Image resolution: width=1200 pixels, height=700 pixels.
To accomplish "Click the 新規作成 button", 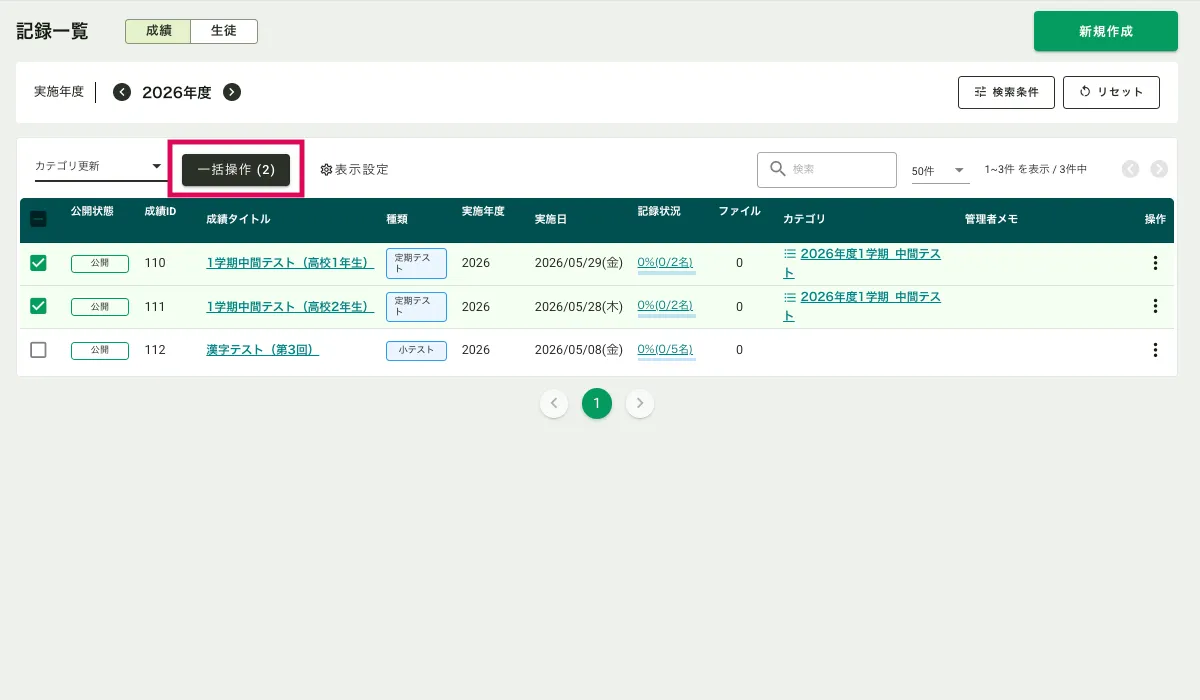I will click(1106, 31).
